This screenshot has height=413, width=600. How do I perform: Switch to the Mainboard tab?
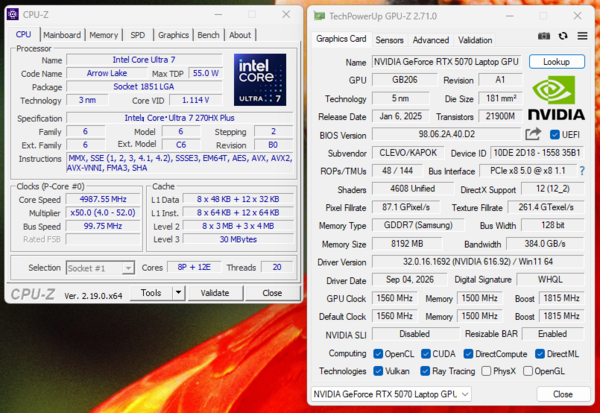coord(62,35)
